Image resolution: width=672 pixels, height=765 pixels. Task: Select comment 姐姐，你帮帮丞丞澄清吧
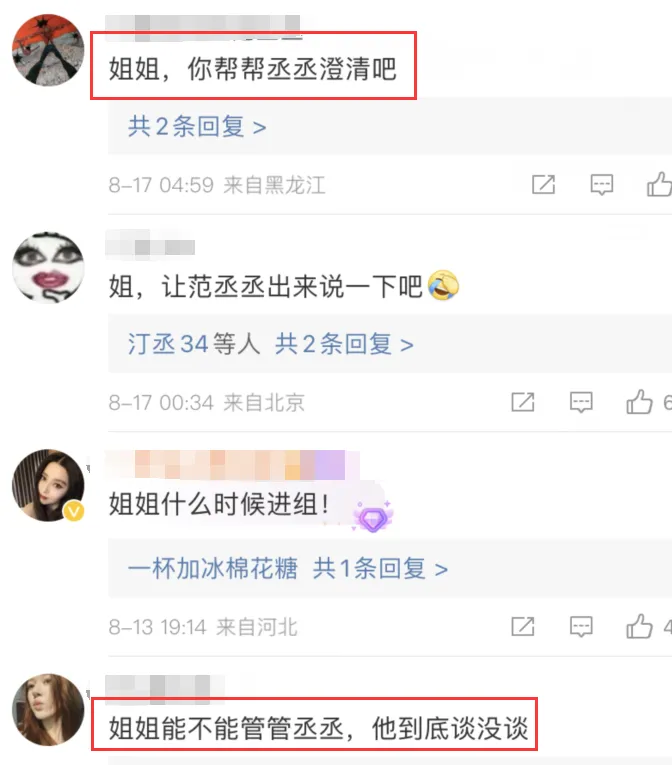coord(253,69)
